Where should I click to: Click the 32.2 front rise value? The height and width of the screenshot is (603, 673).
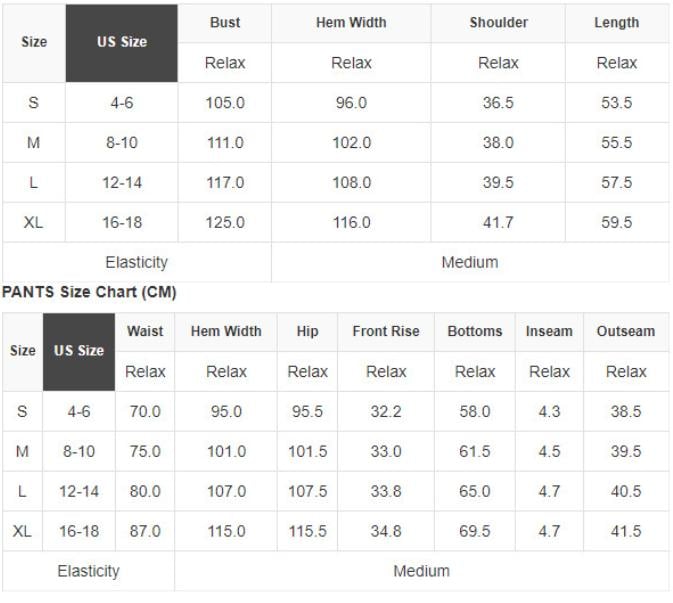point(386,411)
